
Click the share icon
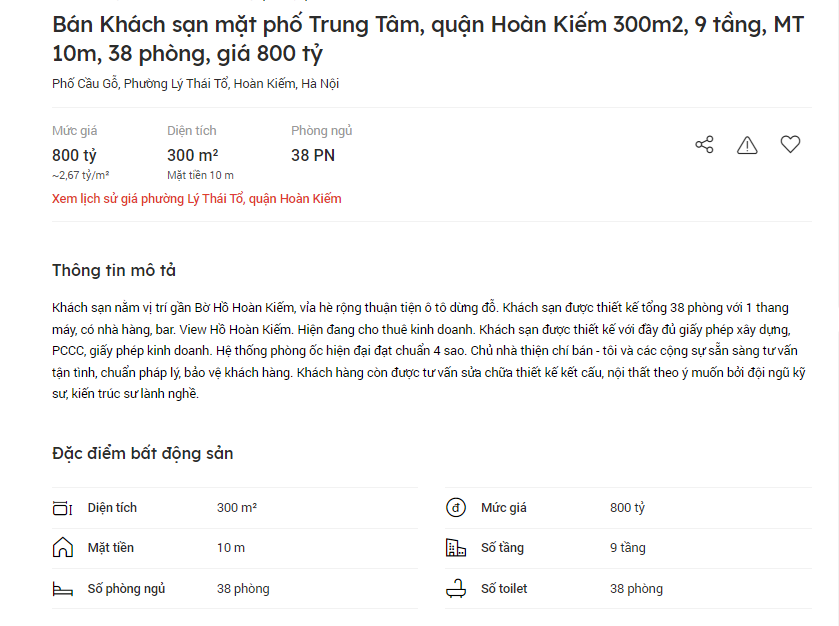(704, 144)
